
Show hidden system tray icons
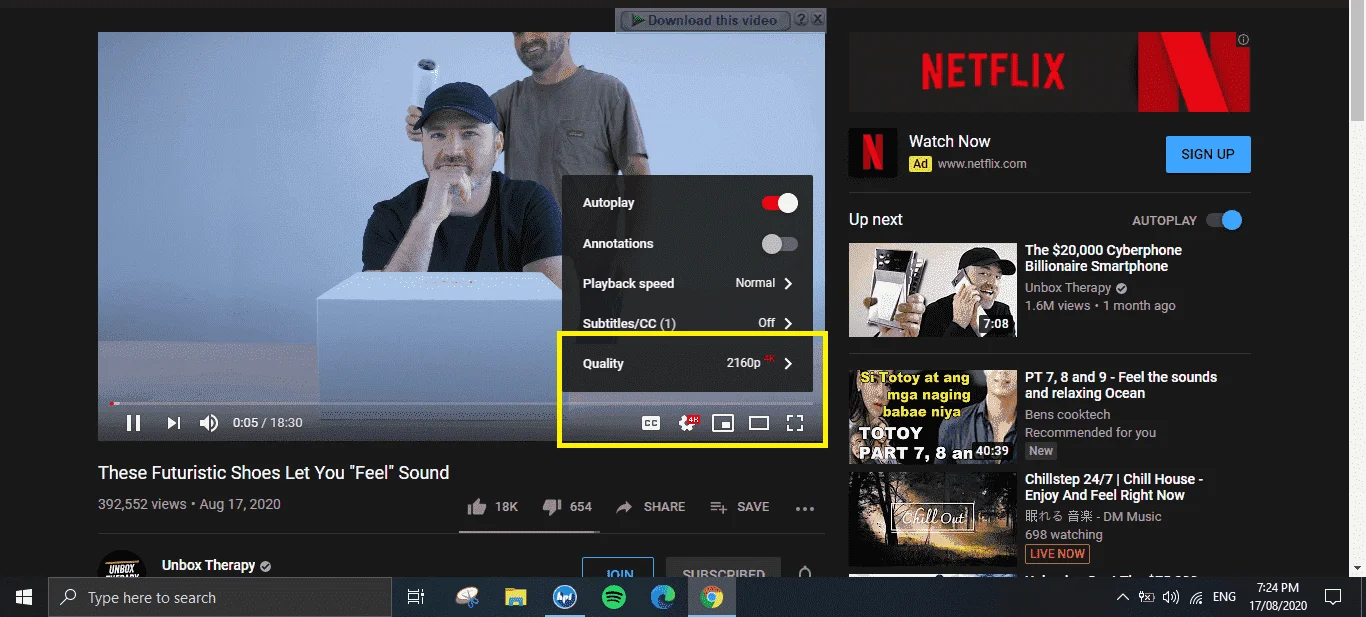pyautogui.click(x=1122, y=597)
